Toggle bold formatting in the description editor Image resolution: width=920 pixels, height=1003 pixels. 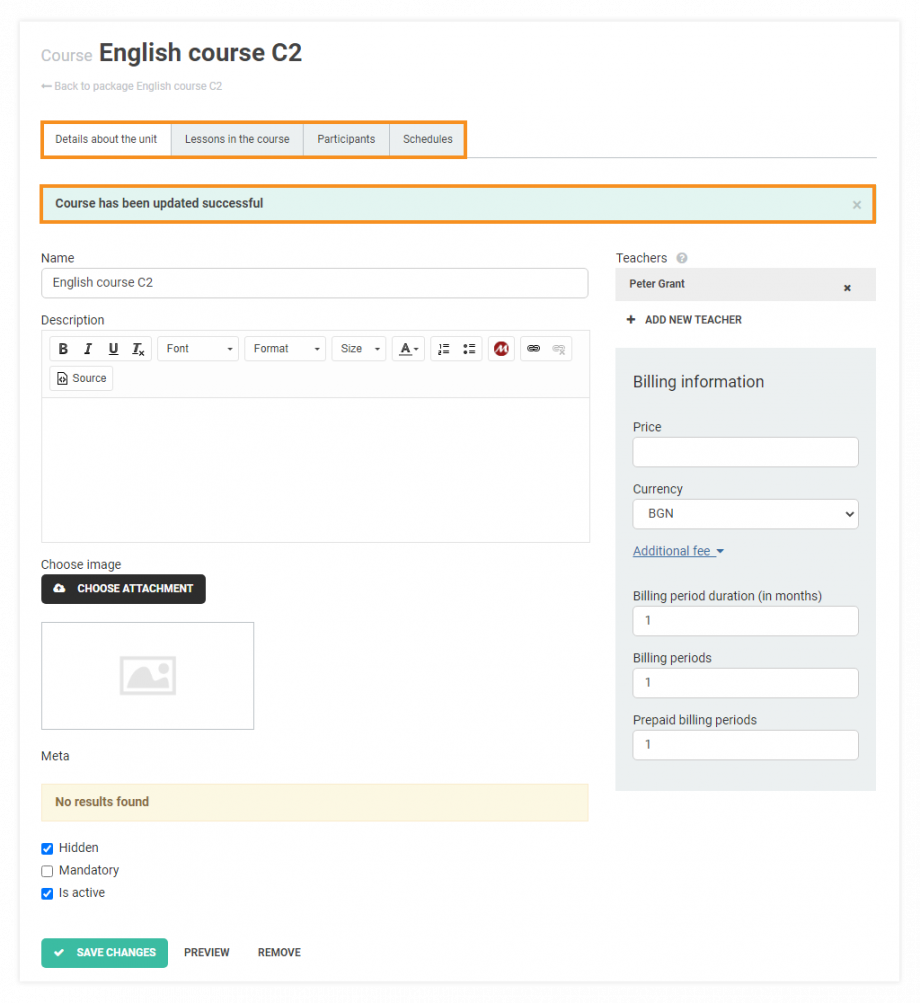tap(63, 349)
